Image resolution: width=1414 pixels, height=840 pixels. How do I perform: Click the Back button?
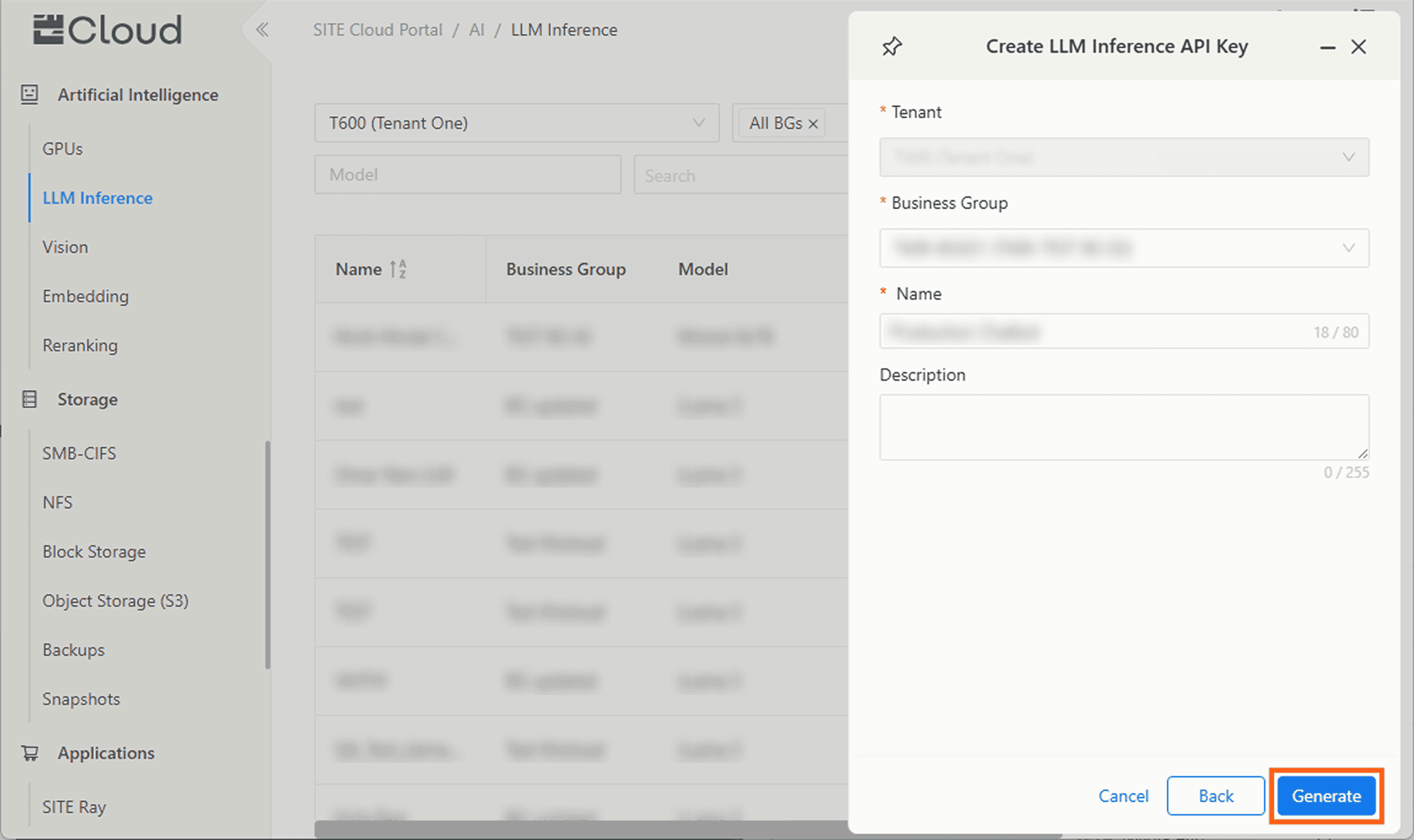[x=1216, y=796]
